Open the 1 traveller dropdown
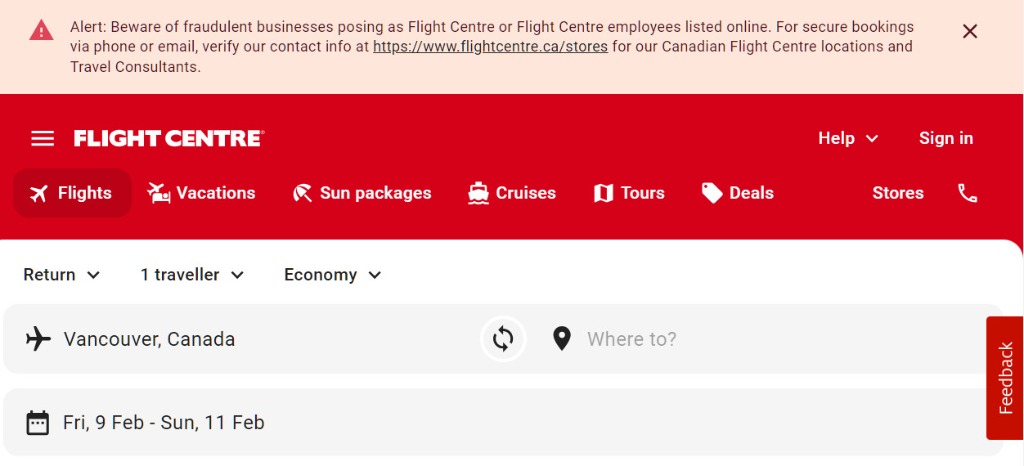 point(192,275)
